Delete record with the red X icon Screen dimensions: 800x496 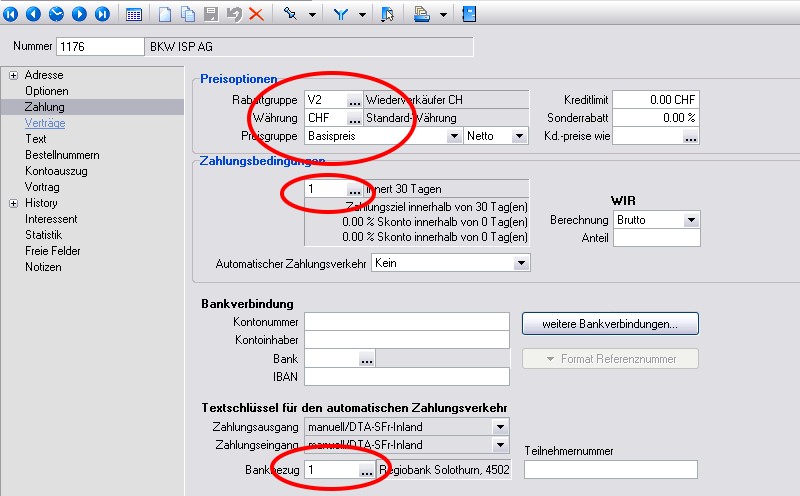click(256, 14)
